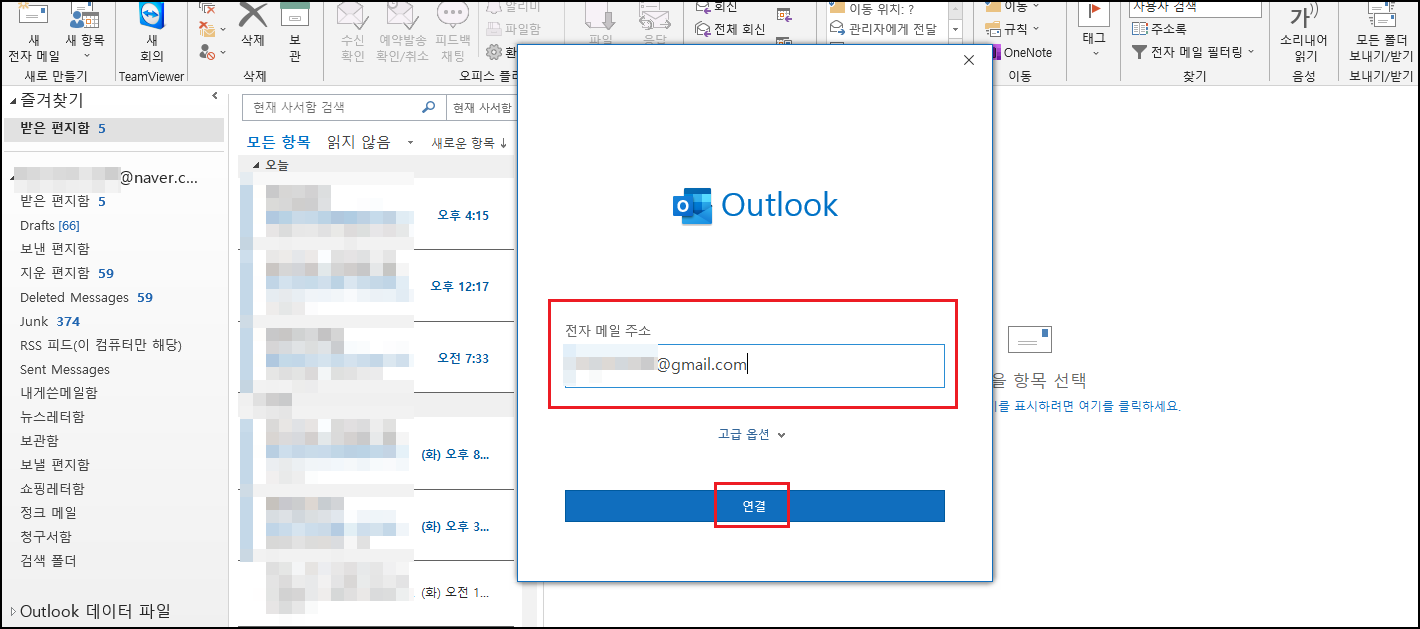Start a TeamViewer 새 회의 meeting
Viewport: 1420px width, 629px height.
click(152, 32)
